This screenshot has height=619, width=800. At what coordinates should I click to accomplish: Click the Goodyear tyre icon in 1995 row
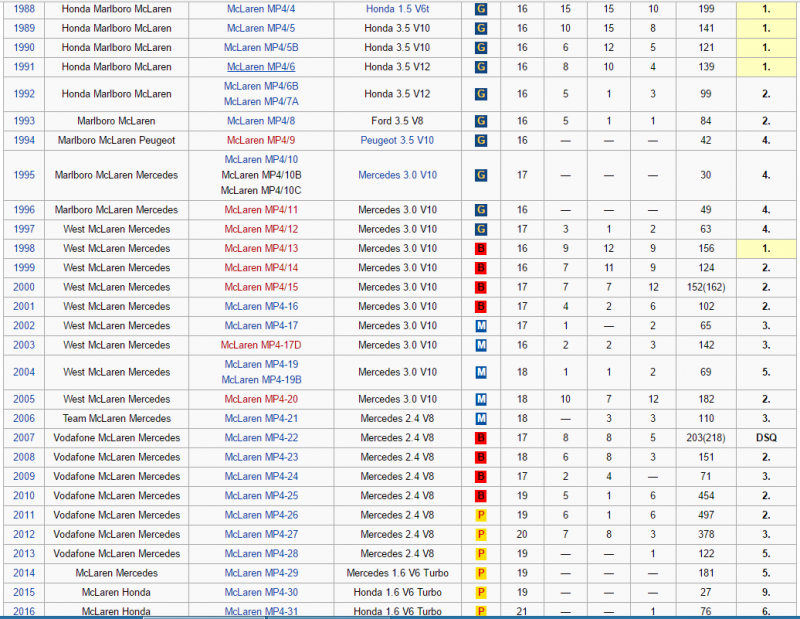tap(481, 175)
